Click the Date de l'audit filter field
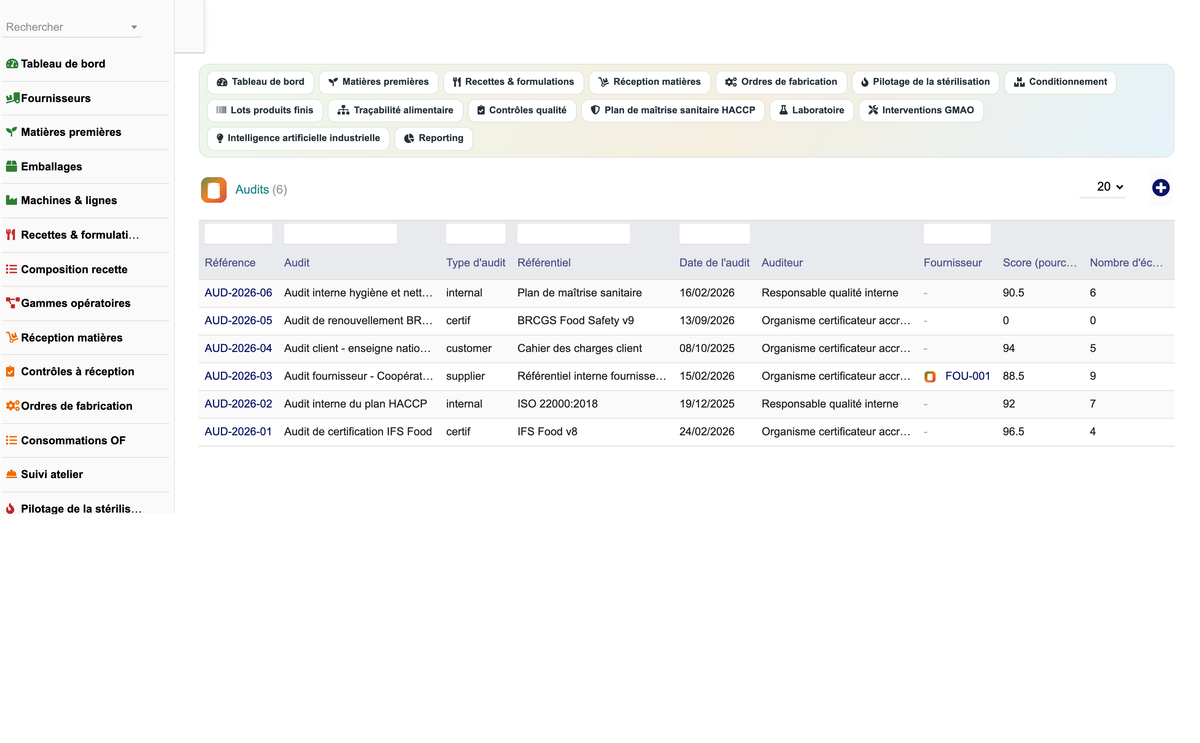 714,234
